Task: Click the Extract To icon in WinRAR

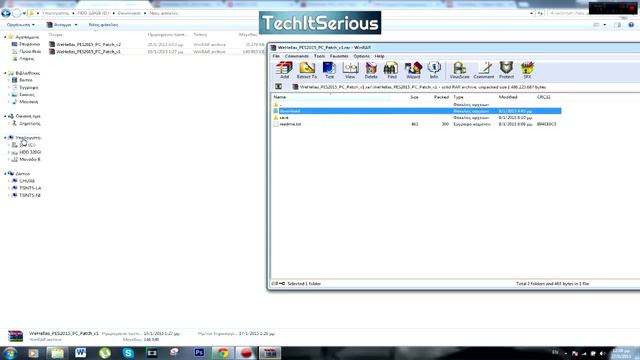Action: point(307,70)
